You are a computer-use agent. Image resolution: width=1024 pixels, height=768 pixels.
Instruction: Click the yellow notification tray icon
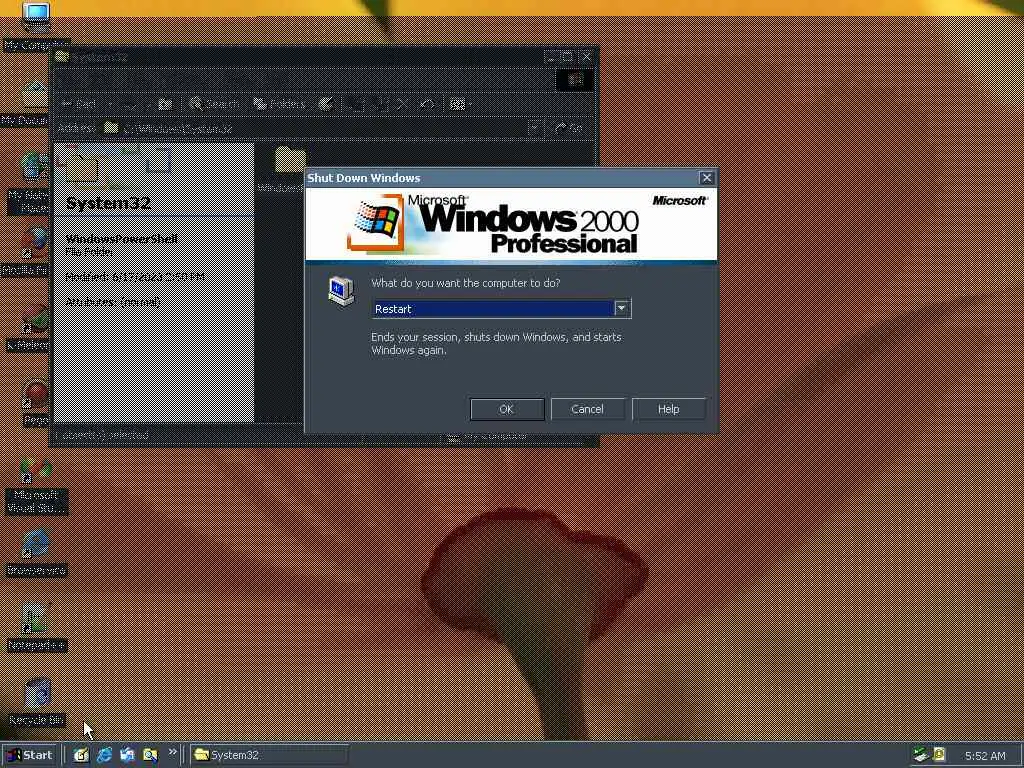point(938,754)
